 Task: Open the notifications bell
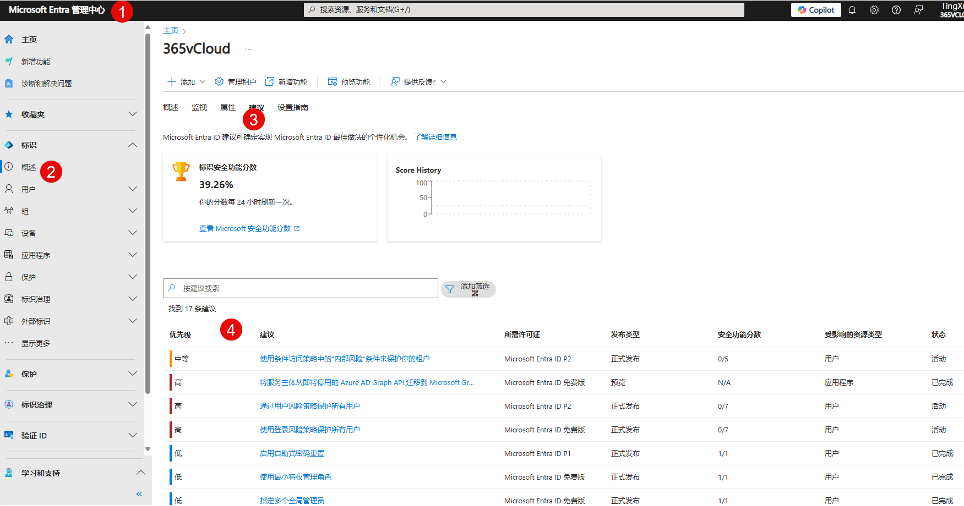click(852, 10)
